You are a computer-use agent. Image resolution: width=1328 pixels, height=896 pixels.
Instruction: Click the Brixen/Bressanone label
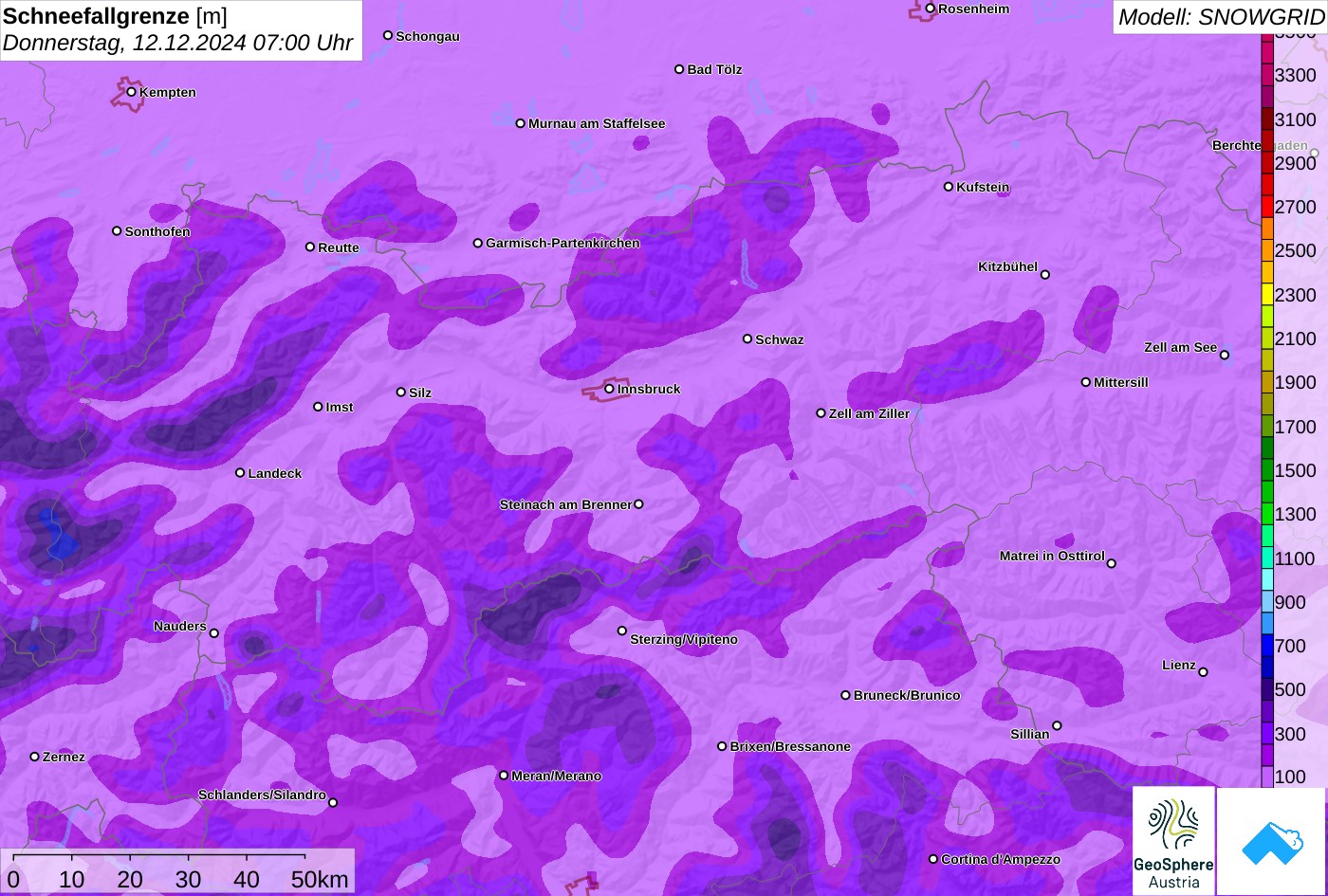click(x=790, y=746)
